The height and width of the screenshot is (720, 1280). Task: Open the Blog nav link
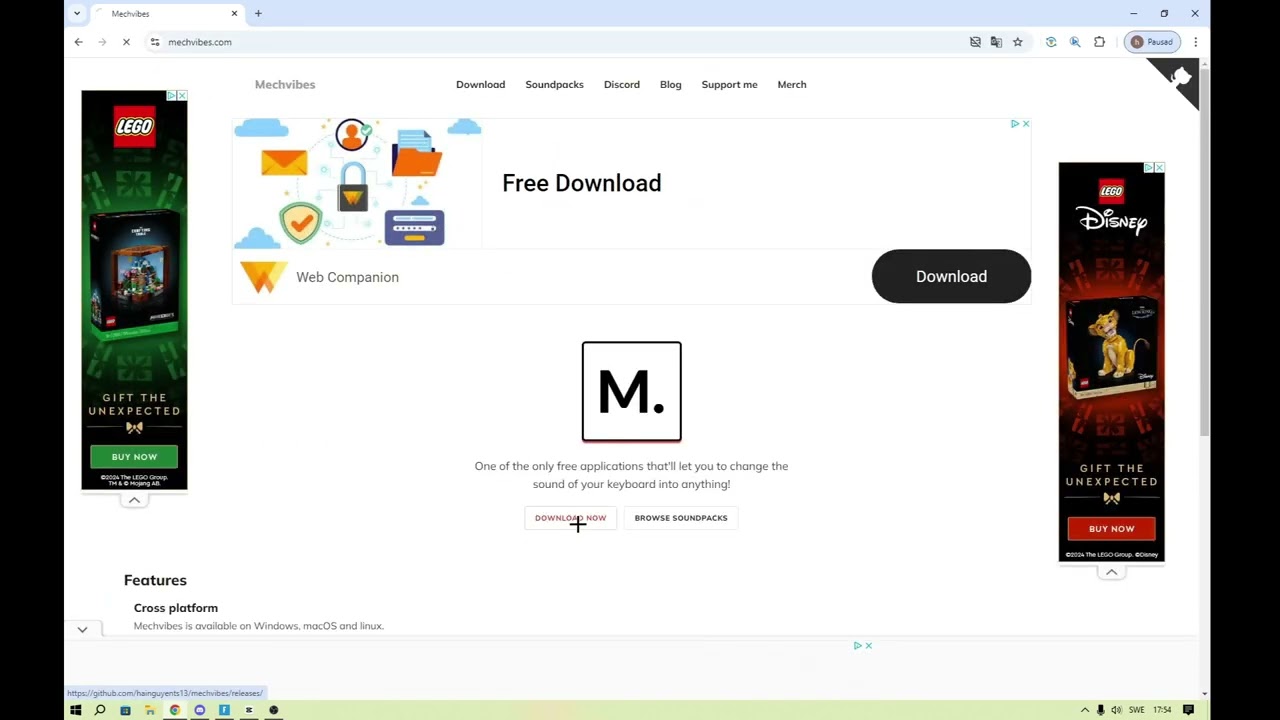click(671, 84)
